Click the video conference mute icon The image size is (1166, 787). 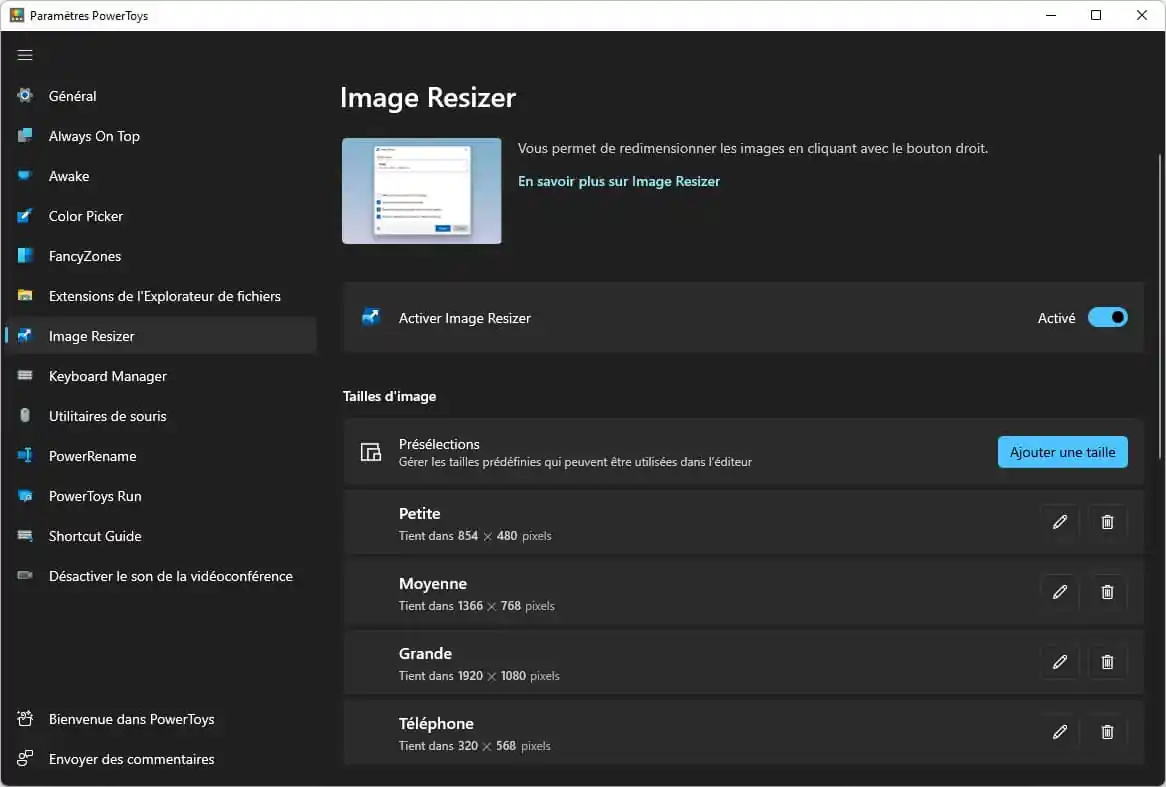pos(25,575)
